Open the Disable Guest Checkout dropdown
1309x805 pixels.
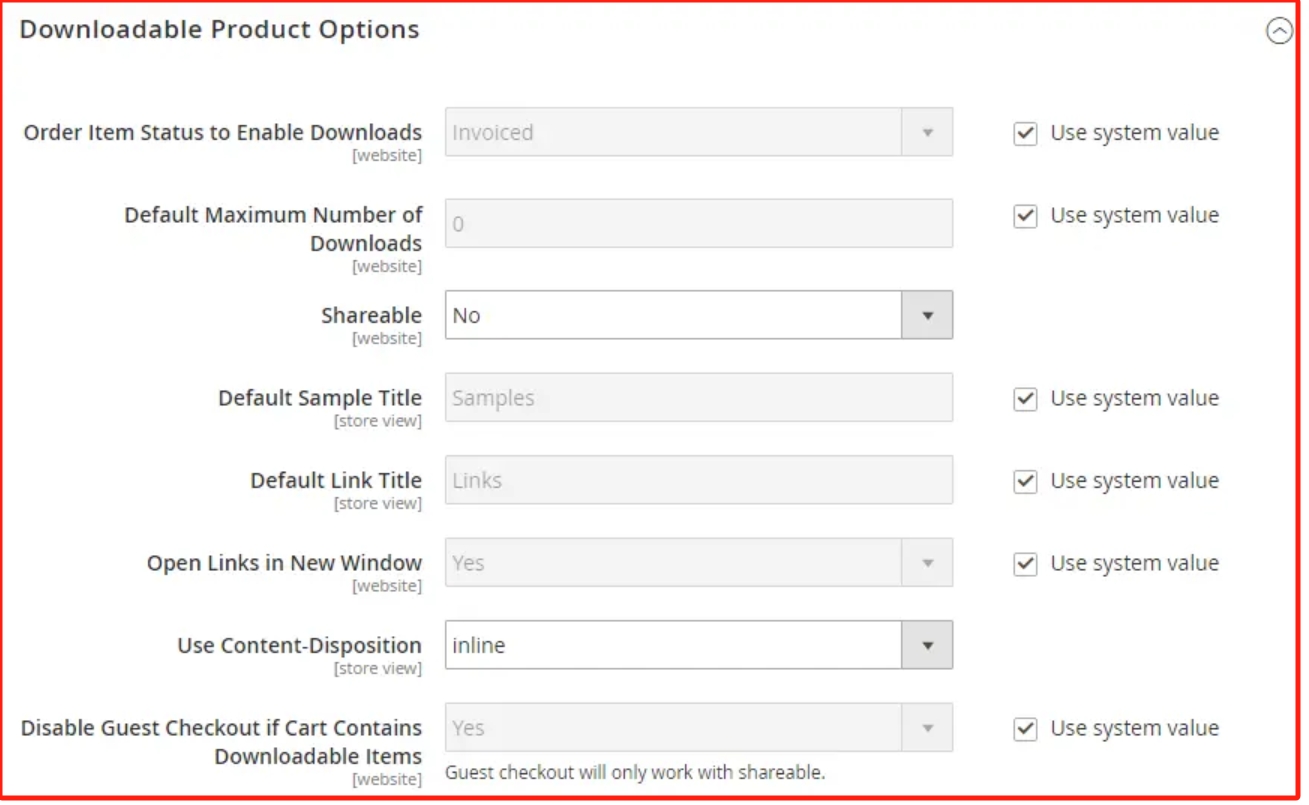[698, 728]
